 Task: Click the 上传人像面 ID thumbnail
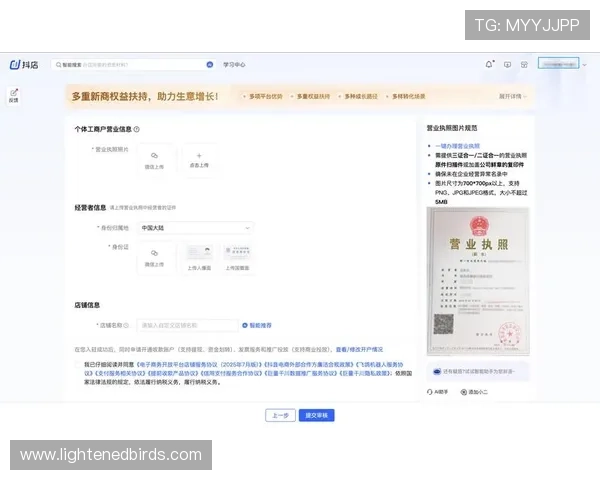pos(199,258)
